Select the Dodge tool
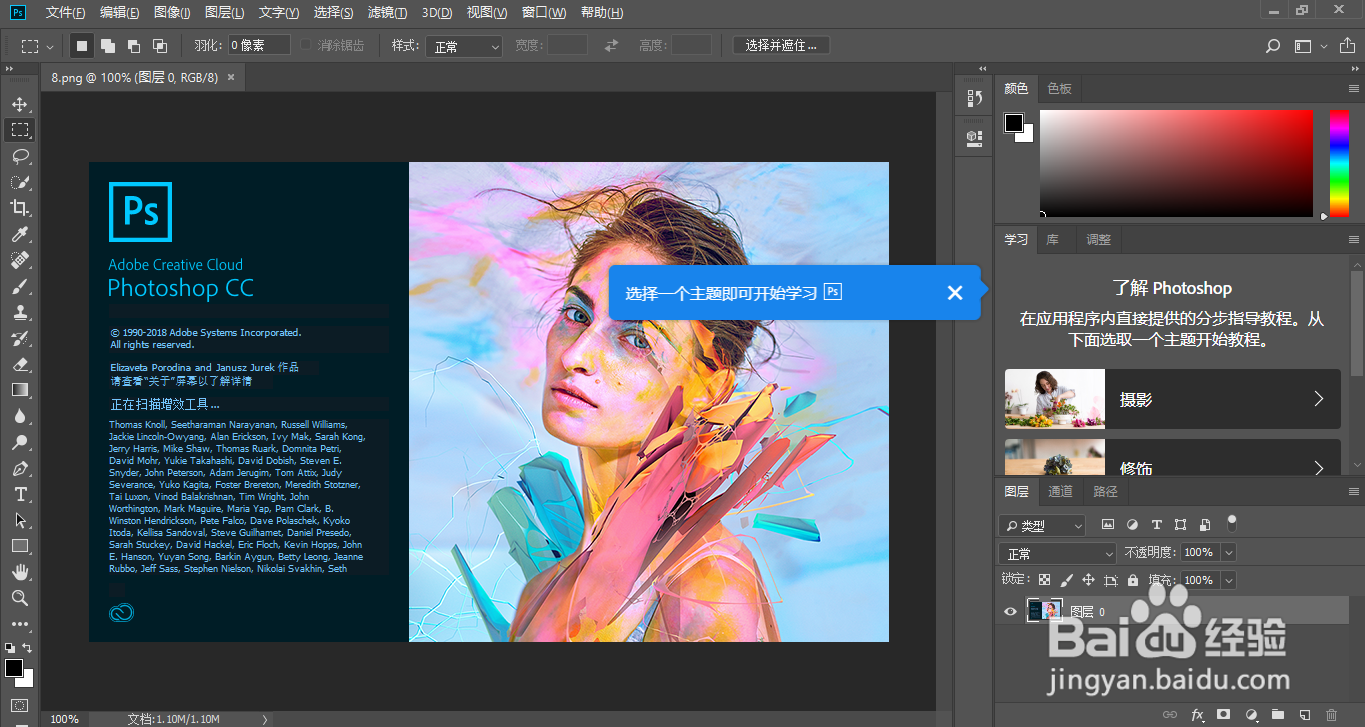The height and width of the screenshot is (727, 1365). pyautogui.click(x=20, y=442)
